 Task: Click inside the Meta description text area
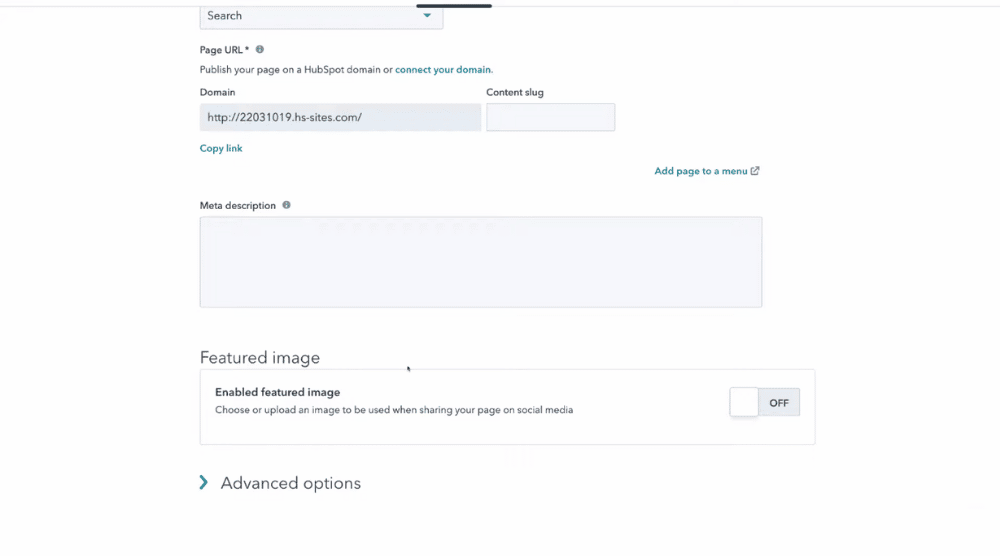(x=481, y=262)
